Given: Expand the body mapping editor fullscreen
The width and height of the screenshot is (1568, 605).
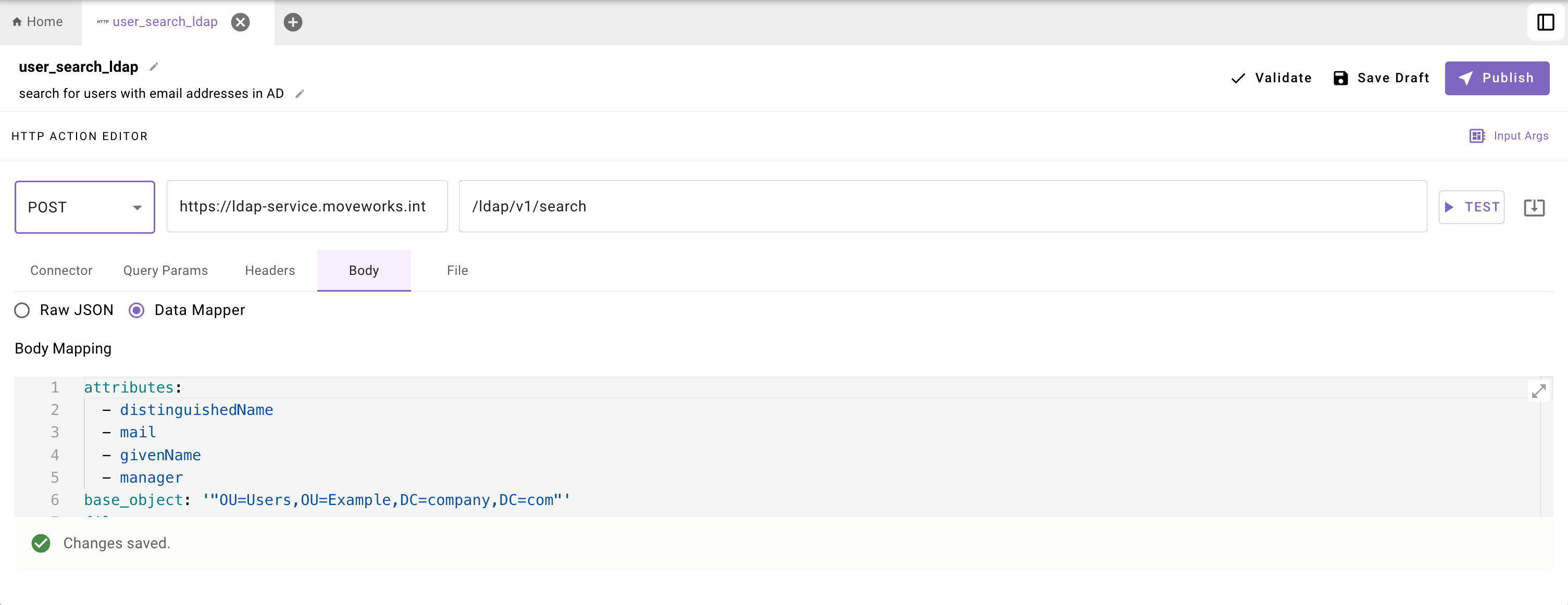Looking at the screenshot, I should click(x=1538, y=392).
